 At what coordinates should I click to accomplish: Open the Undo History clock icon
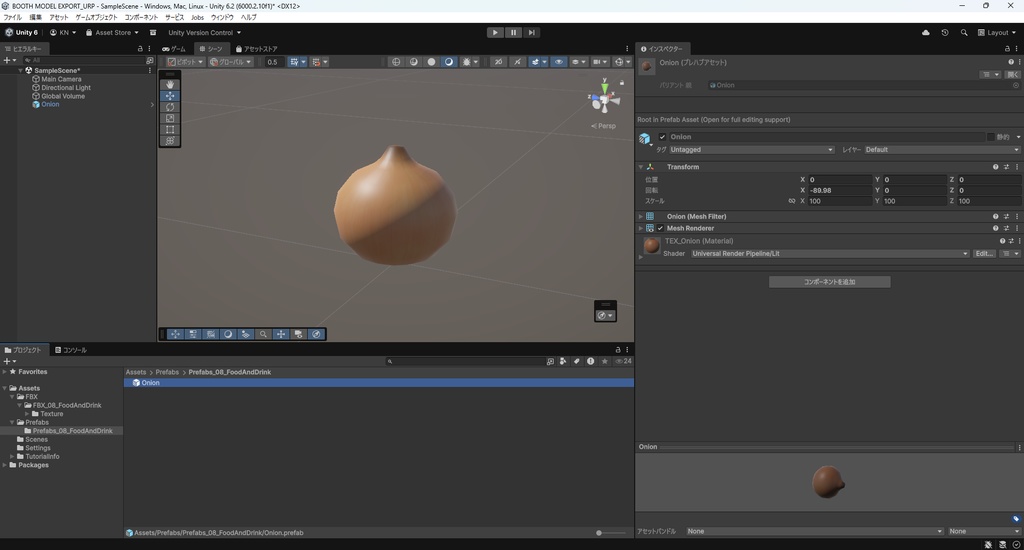click(944, 33)
